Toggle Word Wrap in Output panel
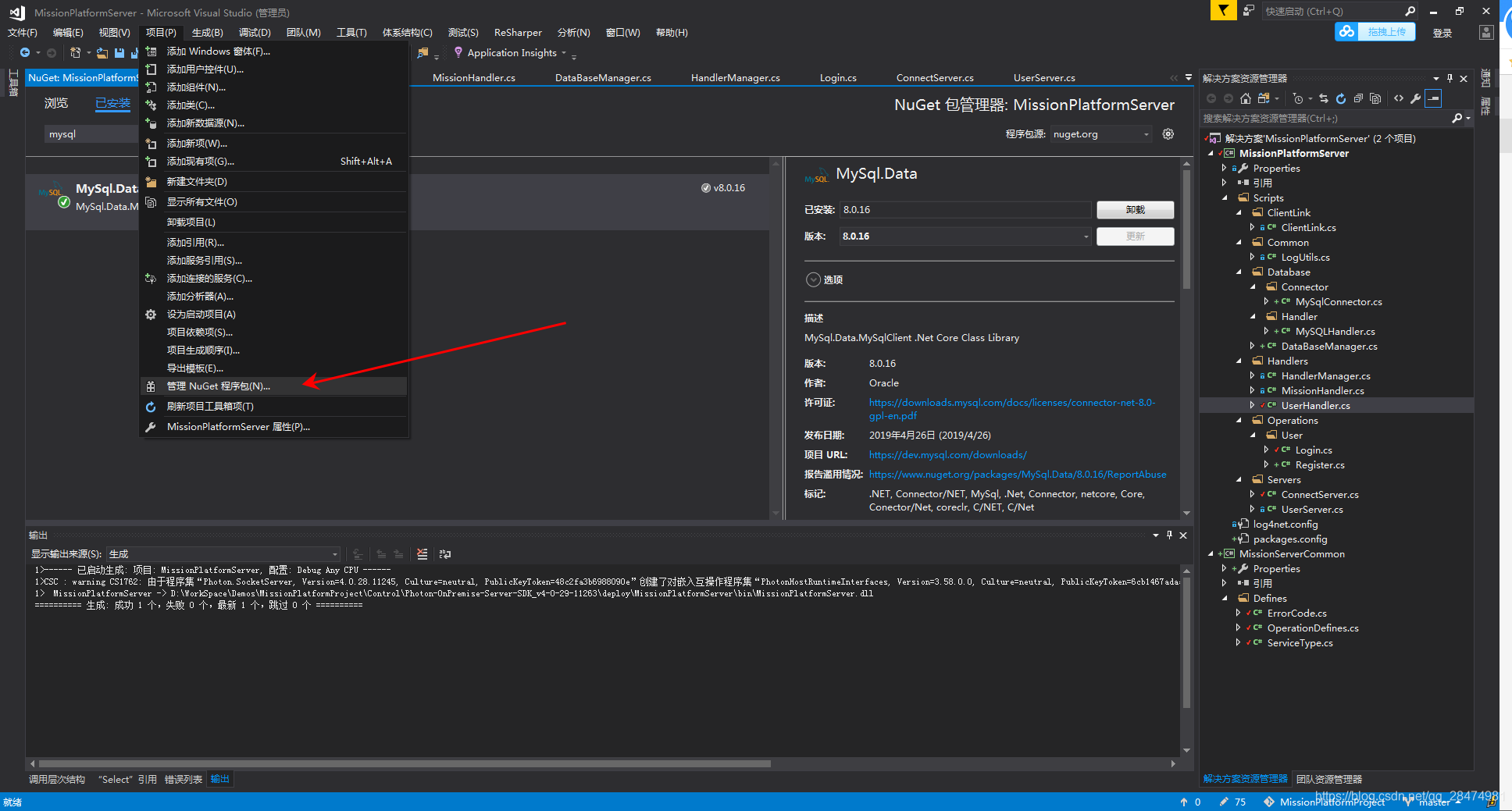 pyautogui.click(x=445, y=554)
